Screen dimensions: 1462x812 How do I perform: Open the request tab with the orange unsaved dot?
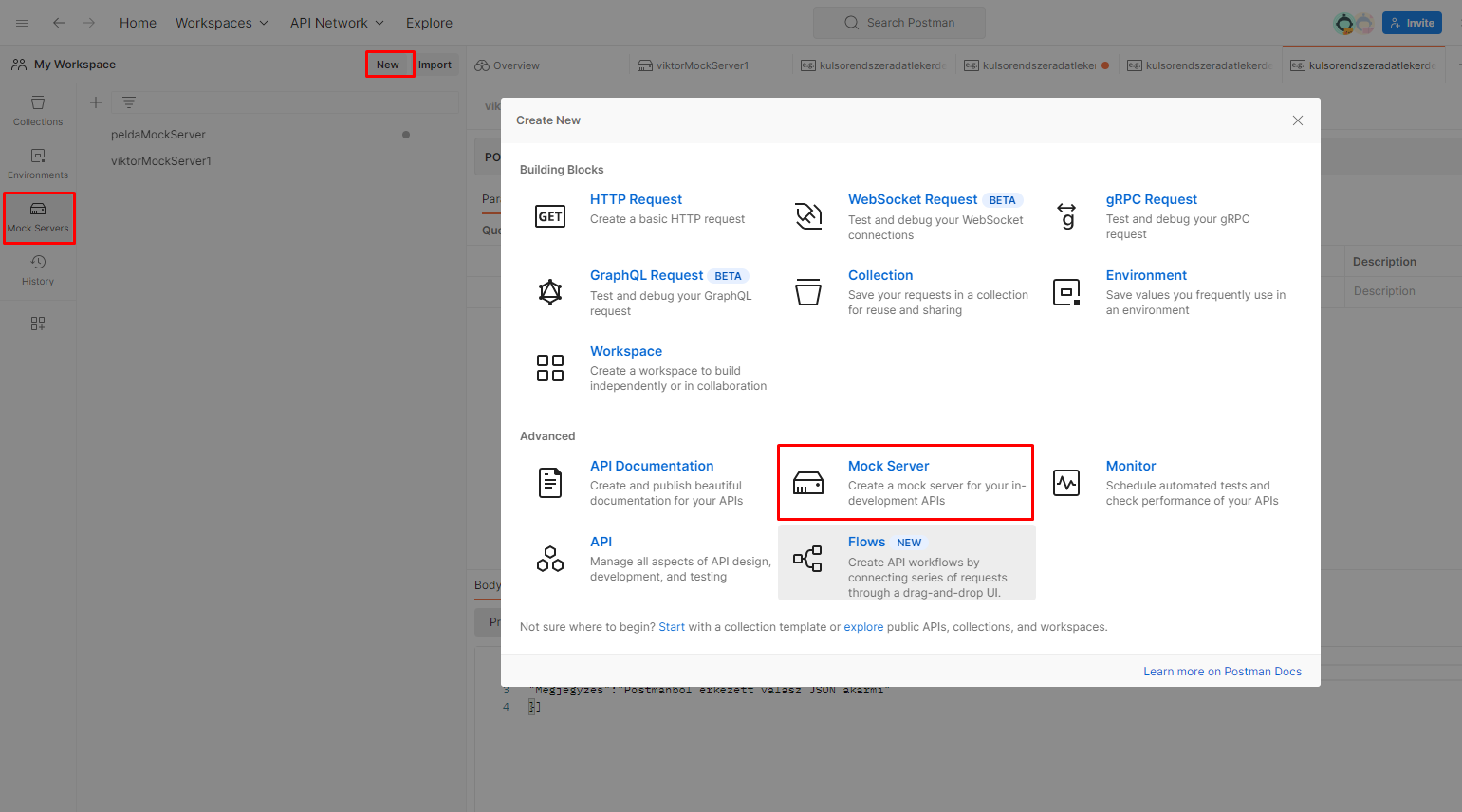(1037, 65)
